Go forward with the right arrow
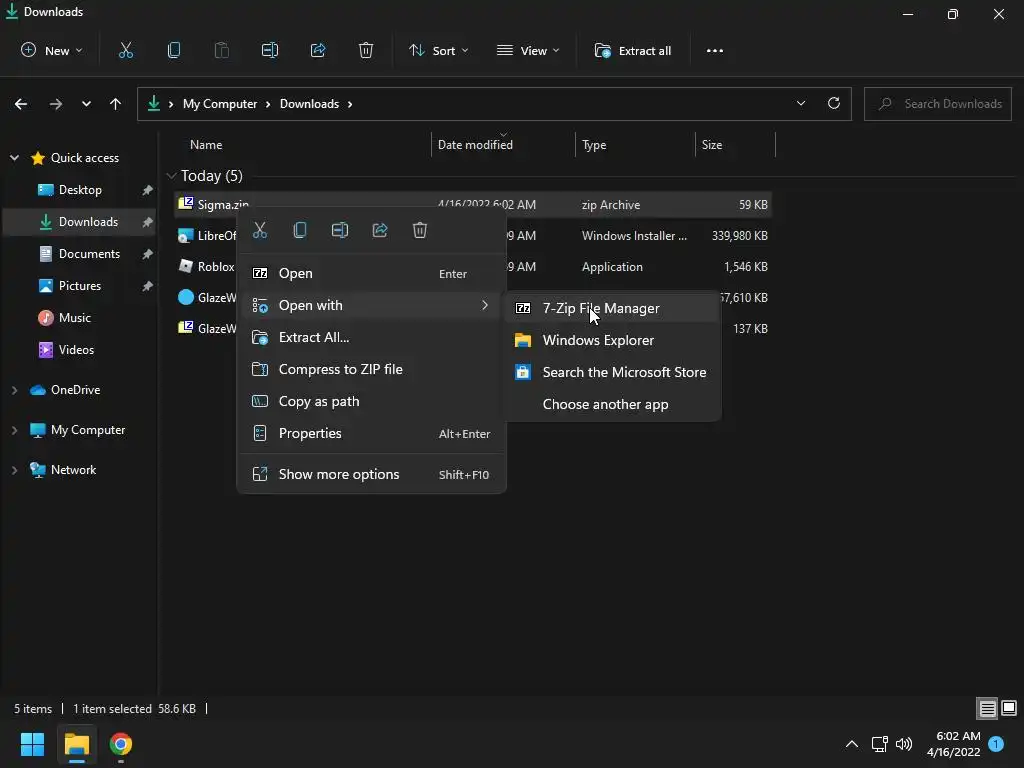Screen dimensions: 1024x768 56,104
